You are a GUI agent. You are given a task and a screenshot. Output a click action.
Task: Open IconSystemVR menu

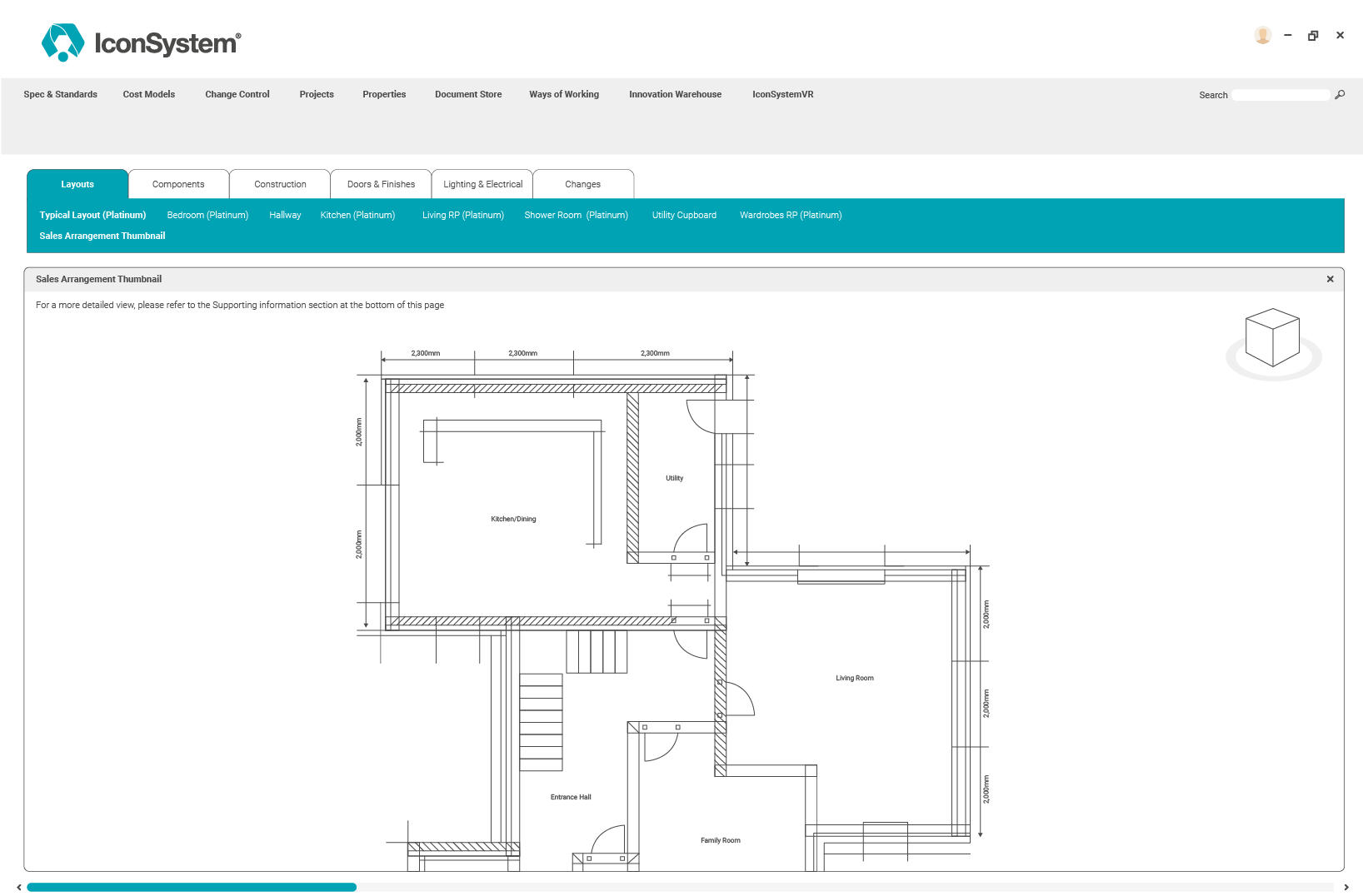point(783,94)
